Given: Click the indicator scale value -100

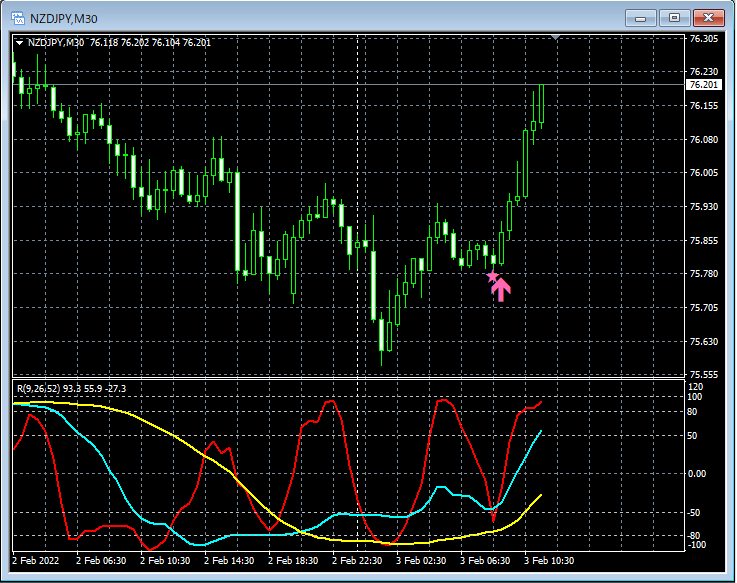Looking at the screenshot, I should (697, 544).
